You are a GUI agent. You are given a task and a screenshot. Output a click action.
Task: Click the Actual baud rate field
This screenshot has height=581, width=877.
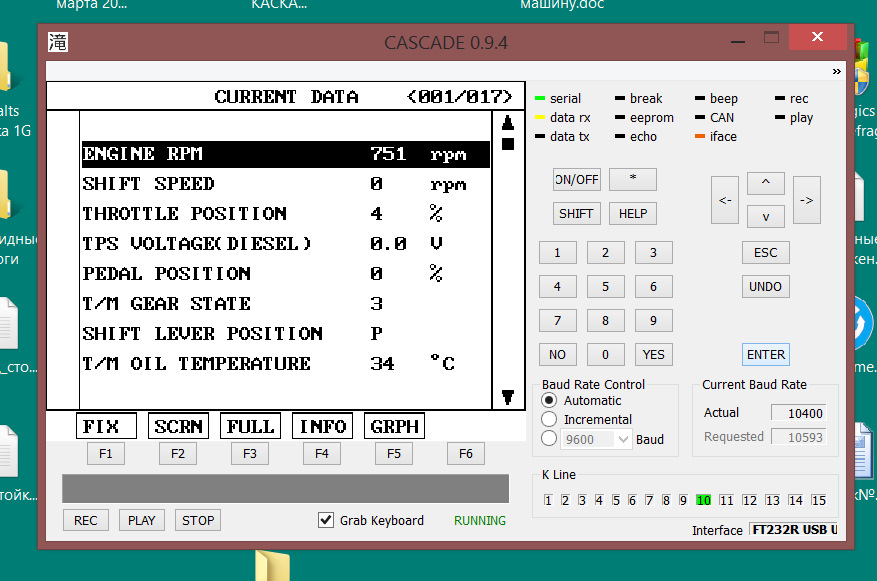click(799, 413)
